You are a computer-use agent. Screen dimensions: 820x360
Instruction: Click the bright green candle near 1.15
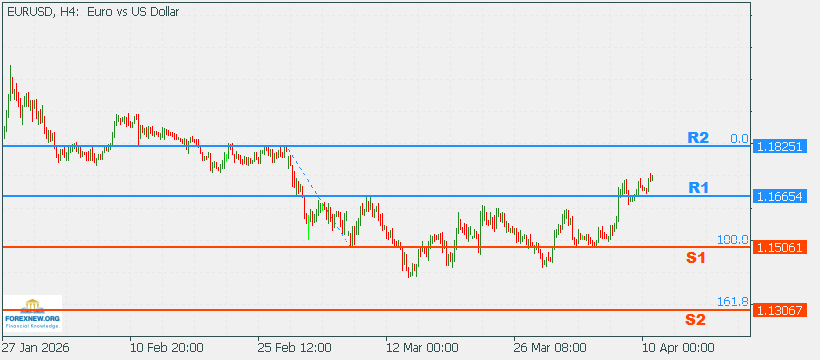coord(309,229)
